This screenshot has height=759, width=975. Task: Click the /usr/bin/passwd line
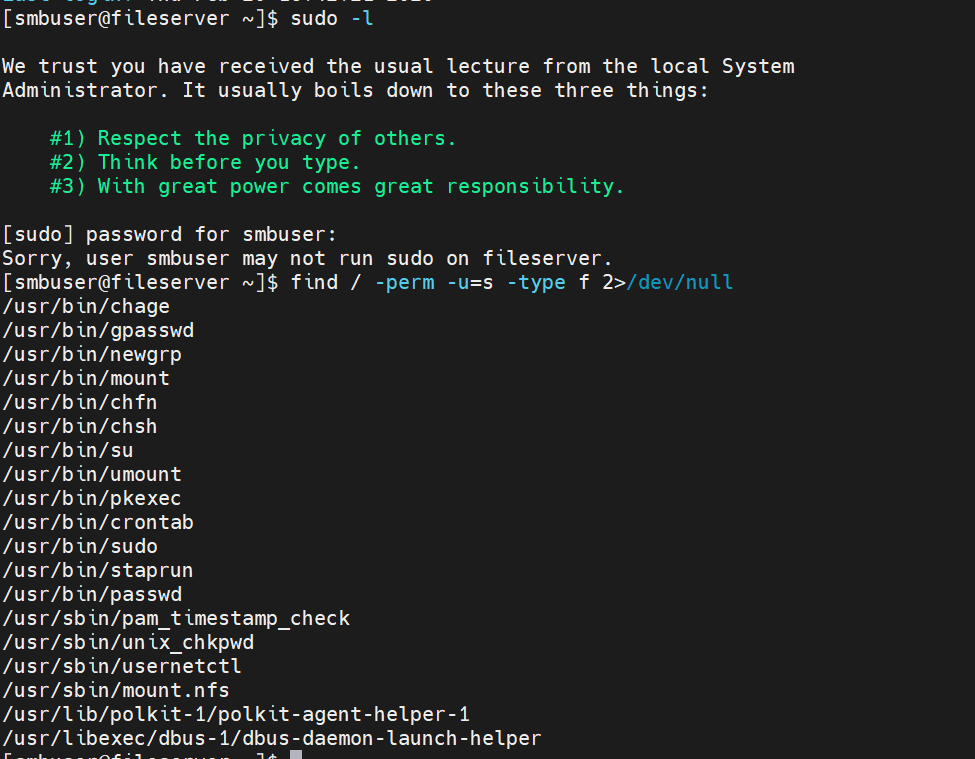[92, 594]
